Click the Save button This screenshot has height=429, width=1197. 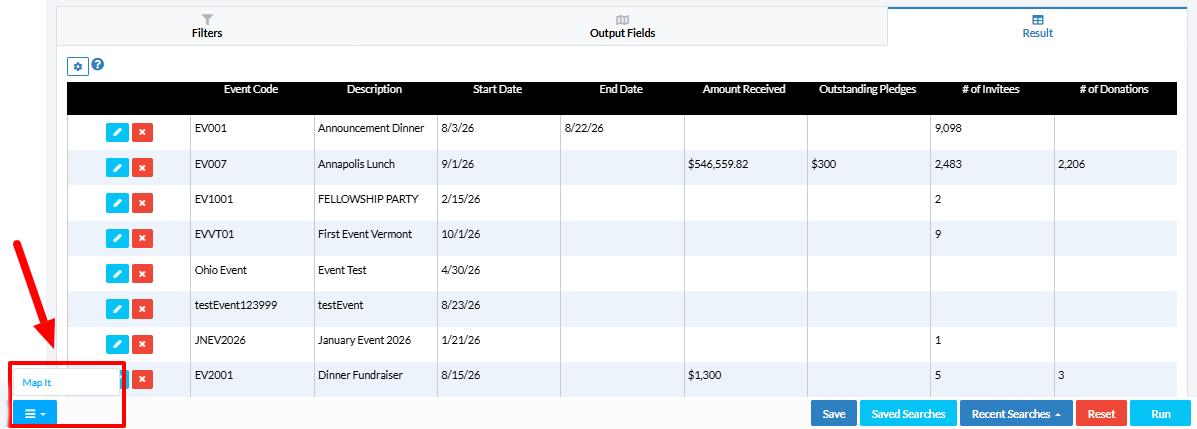coord(834,414)
